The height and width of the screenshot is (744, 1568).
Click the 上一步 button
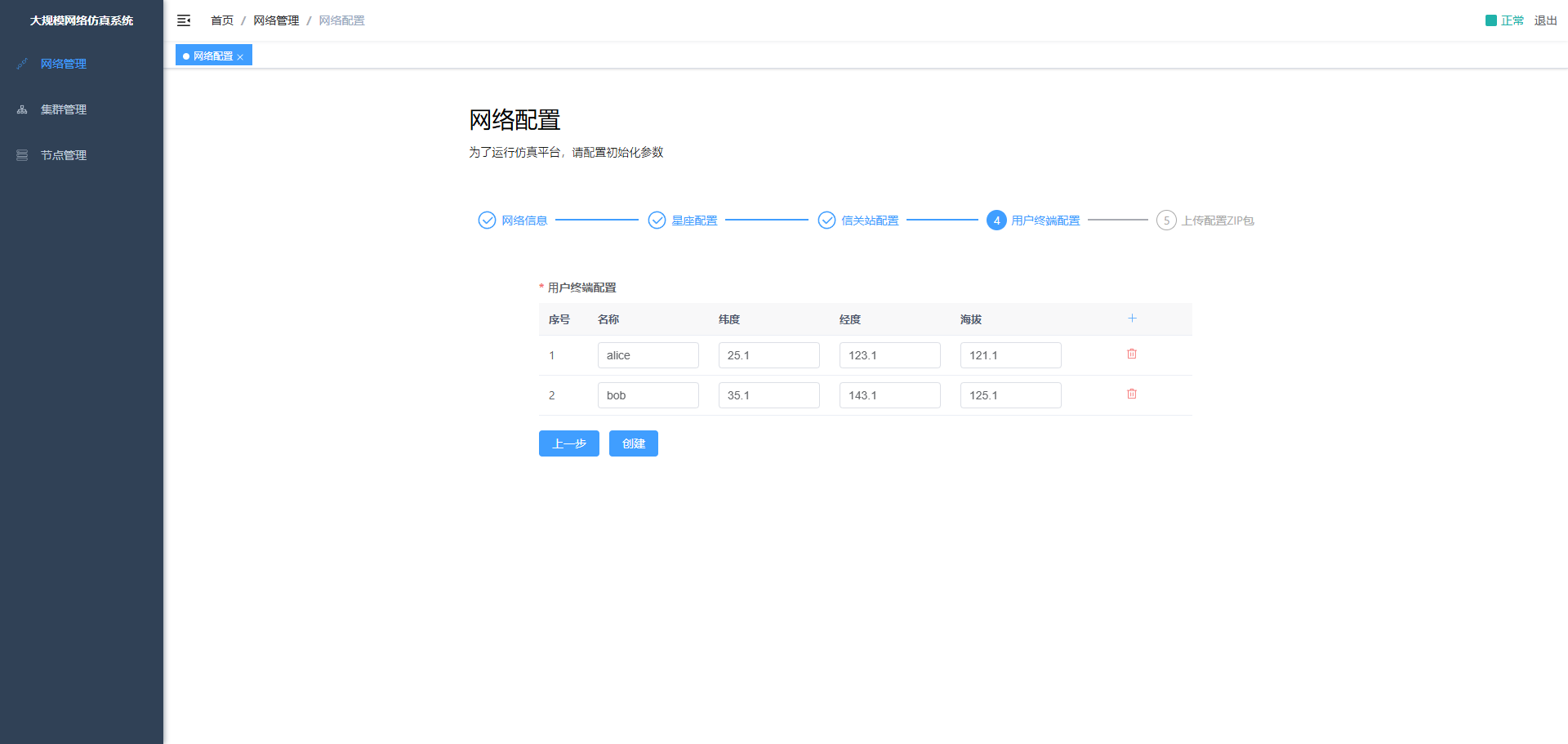pyautogui.click(x=568, y=443)
